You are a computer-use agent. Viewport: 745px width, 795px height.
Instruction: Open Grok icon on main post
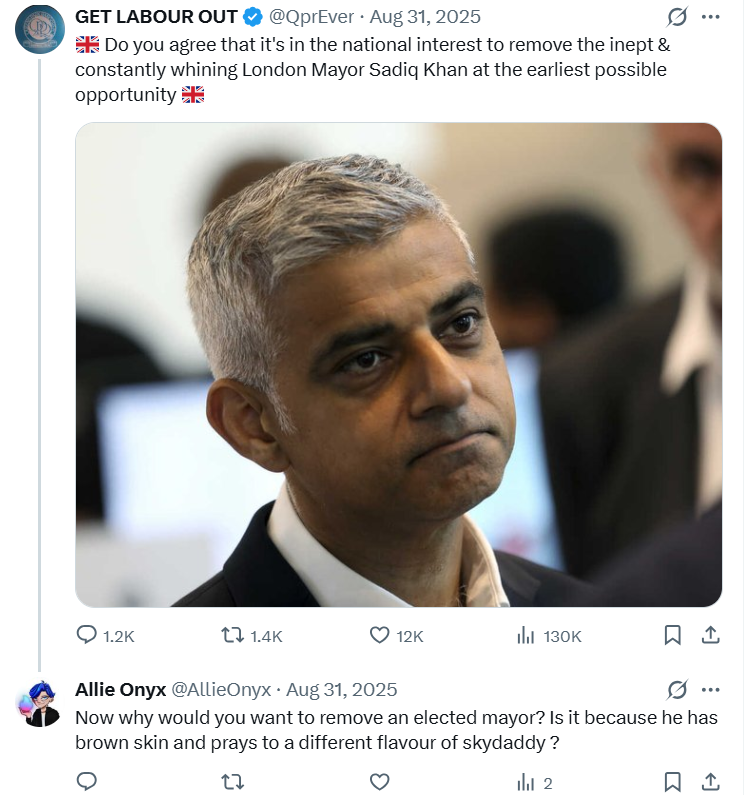677,17
